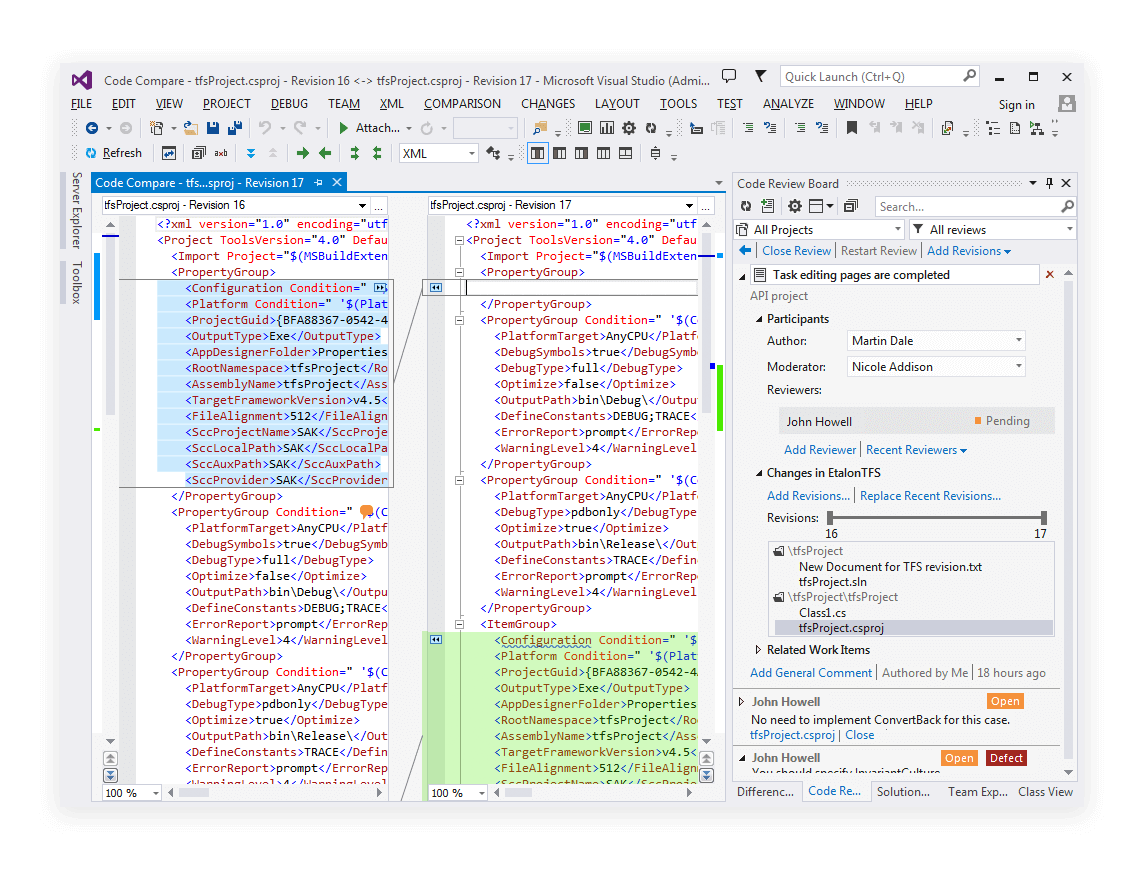Click the Find in Files icon
The width and height of the screenshot is (1143, 883).
[x=539, y=128]
